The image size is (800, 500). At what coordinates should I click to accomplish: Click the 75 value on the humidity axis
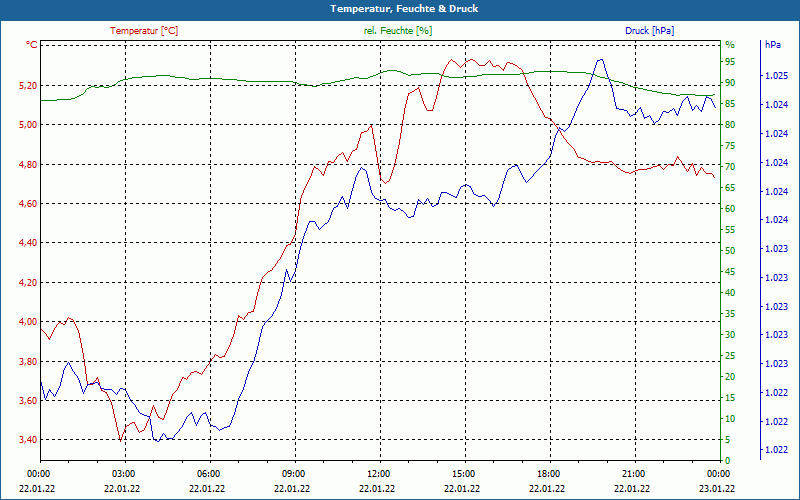[730, 146]
